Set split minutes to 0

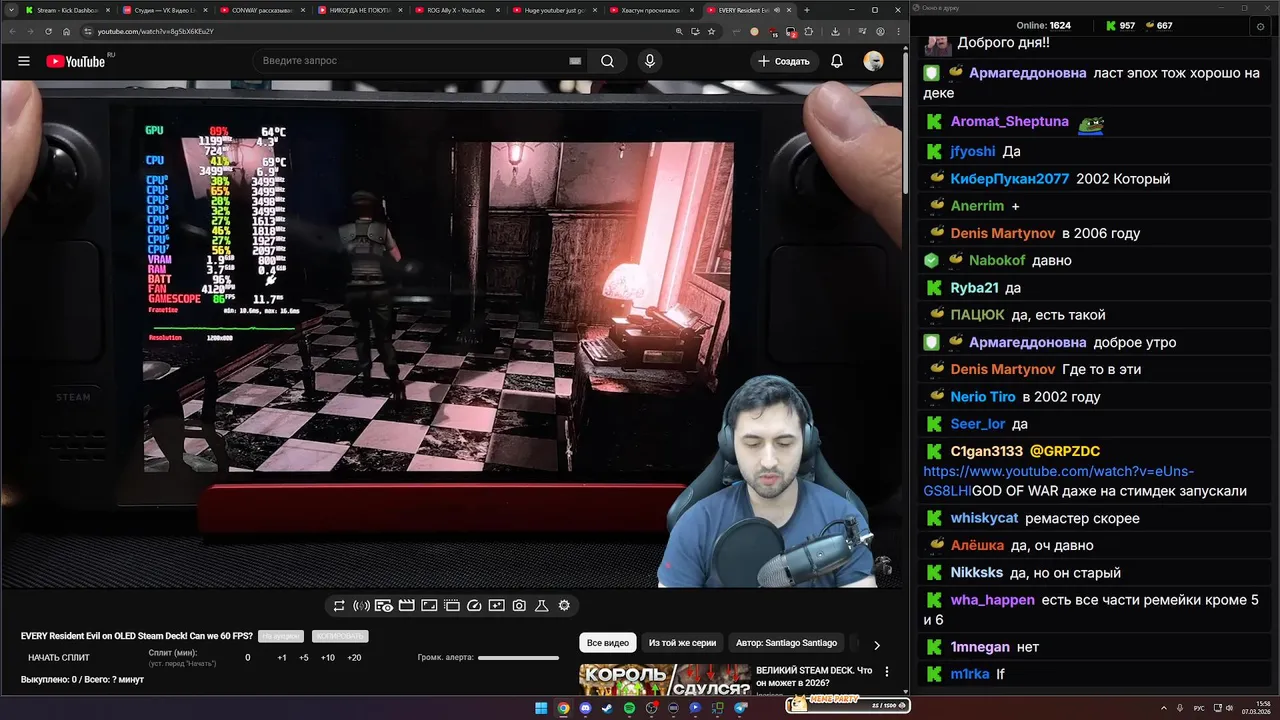click(x=248, y=658)
